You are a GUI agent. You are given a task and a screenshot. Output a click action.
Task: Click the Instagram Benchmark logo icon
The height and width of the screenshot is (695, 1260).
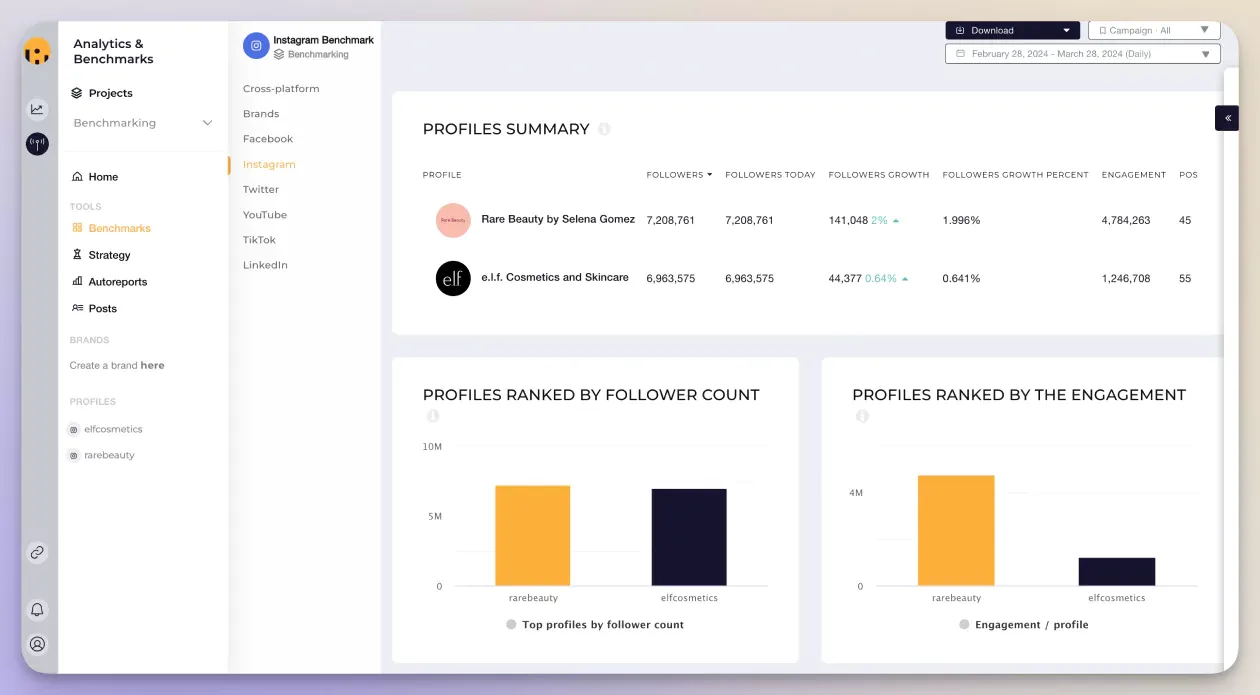click(x=256, y=45)
